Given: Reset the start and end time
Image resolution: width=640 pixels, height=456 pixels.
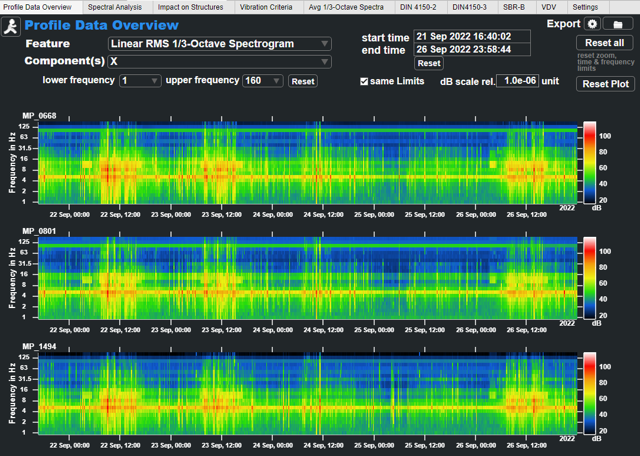Looking at the screenshot, I should 428,63.
